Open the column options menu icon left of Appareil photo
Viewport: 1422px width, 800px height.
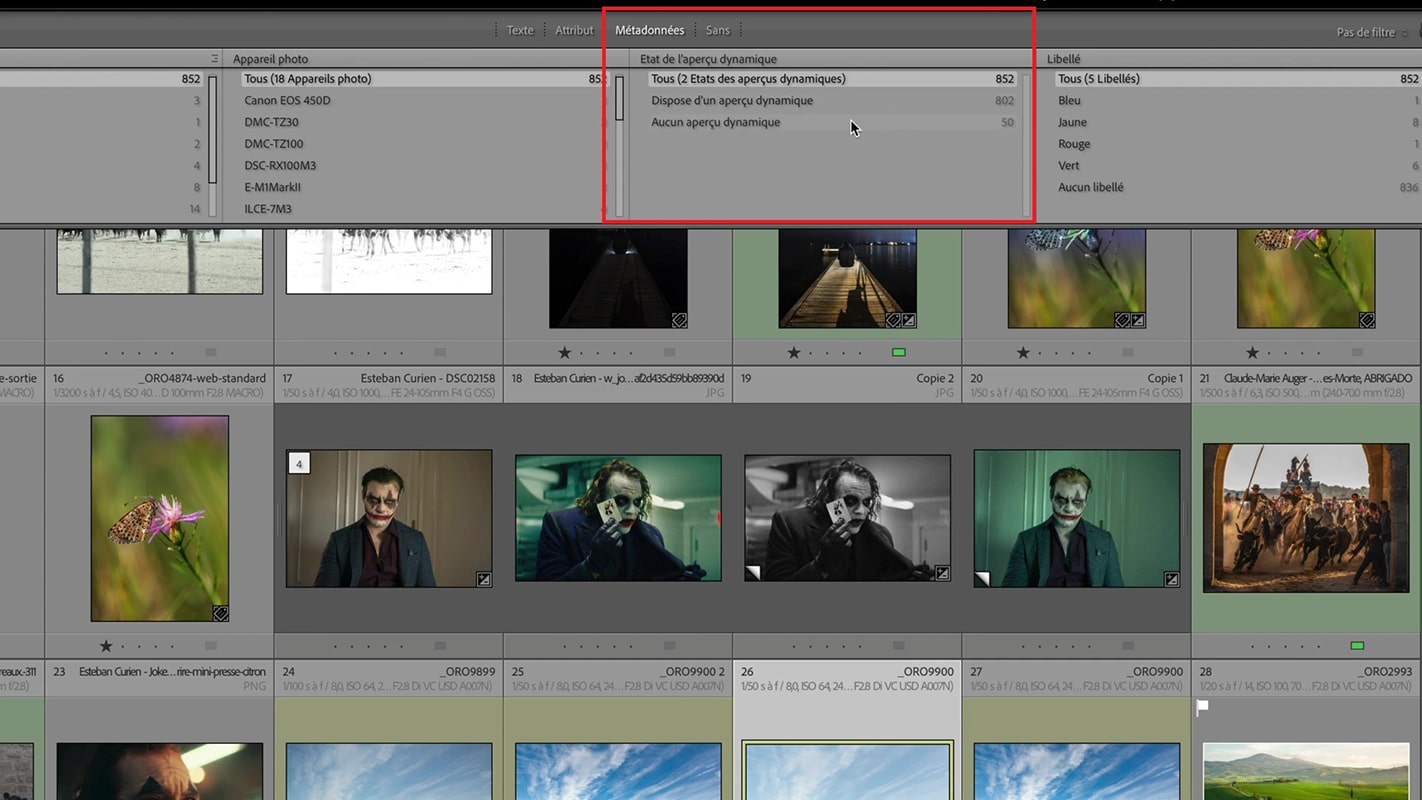[x=214, y=59]
